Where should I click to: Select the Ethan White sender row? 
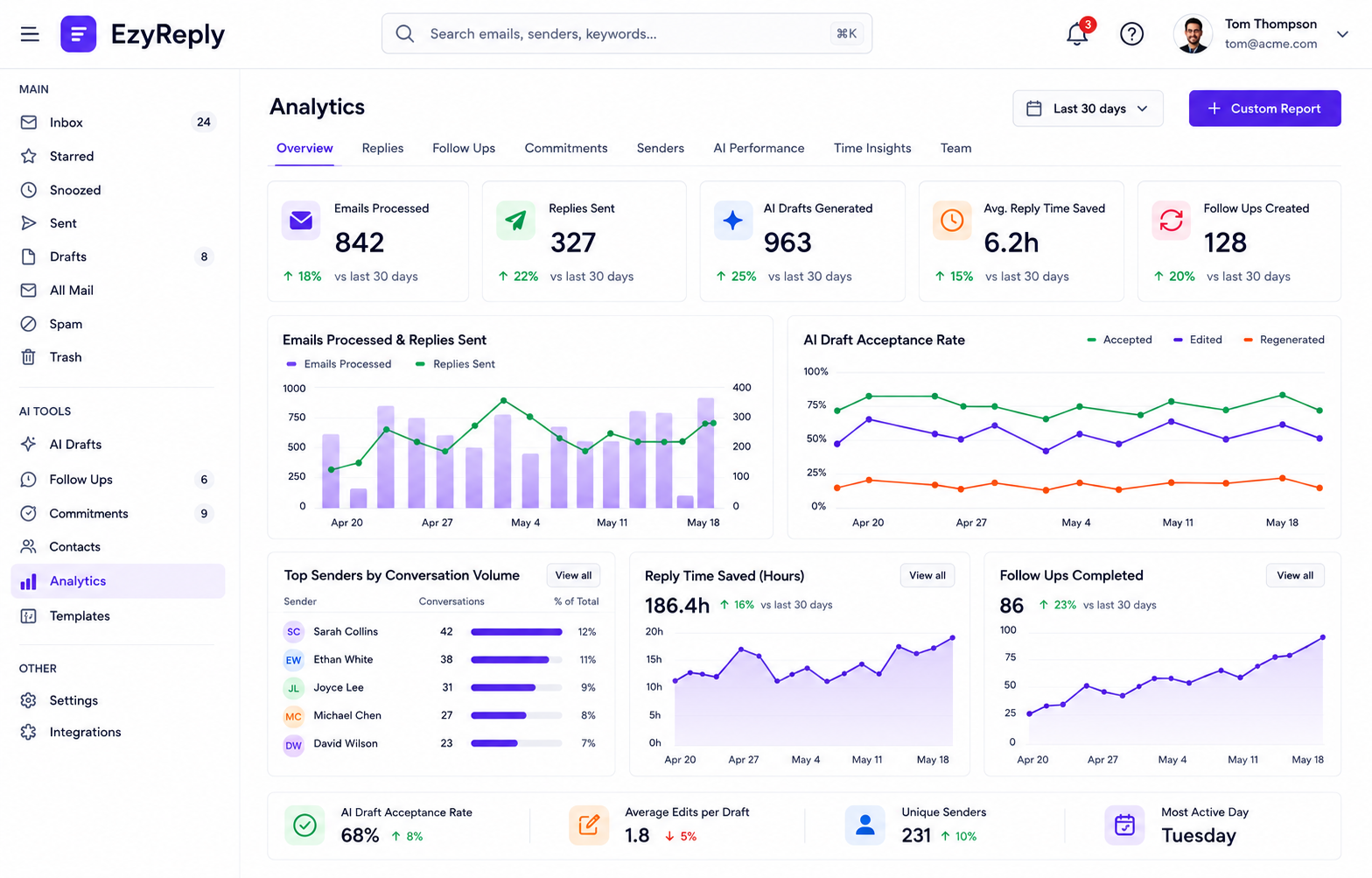coord(440,659)
